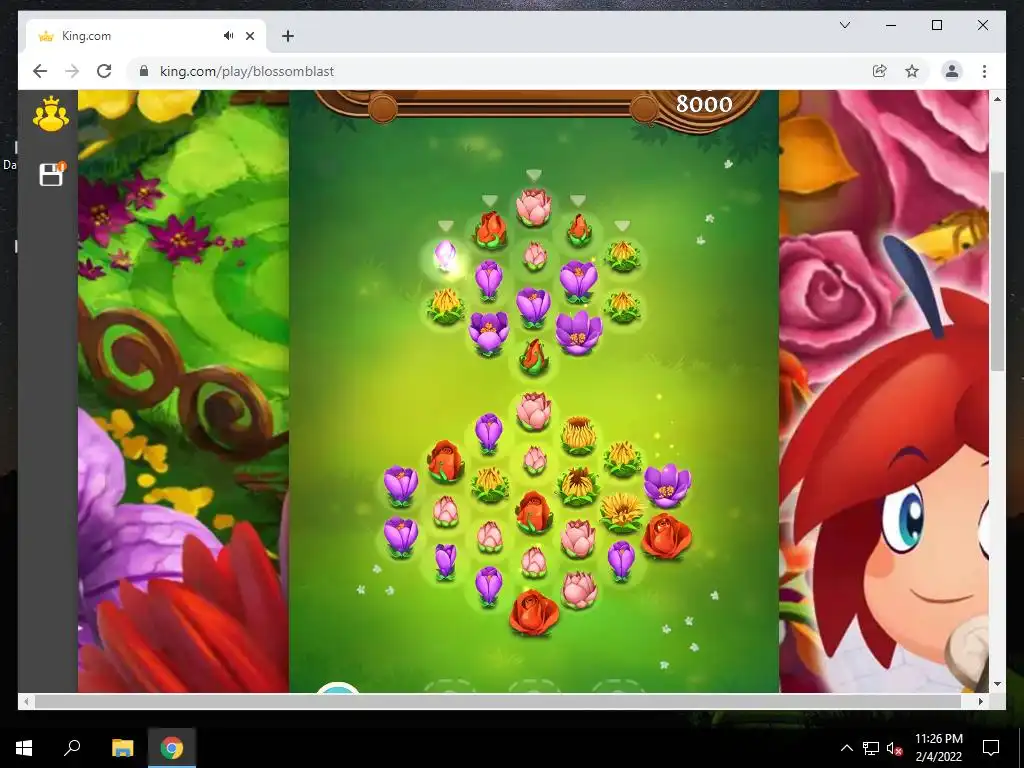Click the page vertical scrollbar thumb

997,271
